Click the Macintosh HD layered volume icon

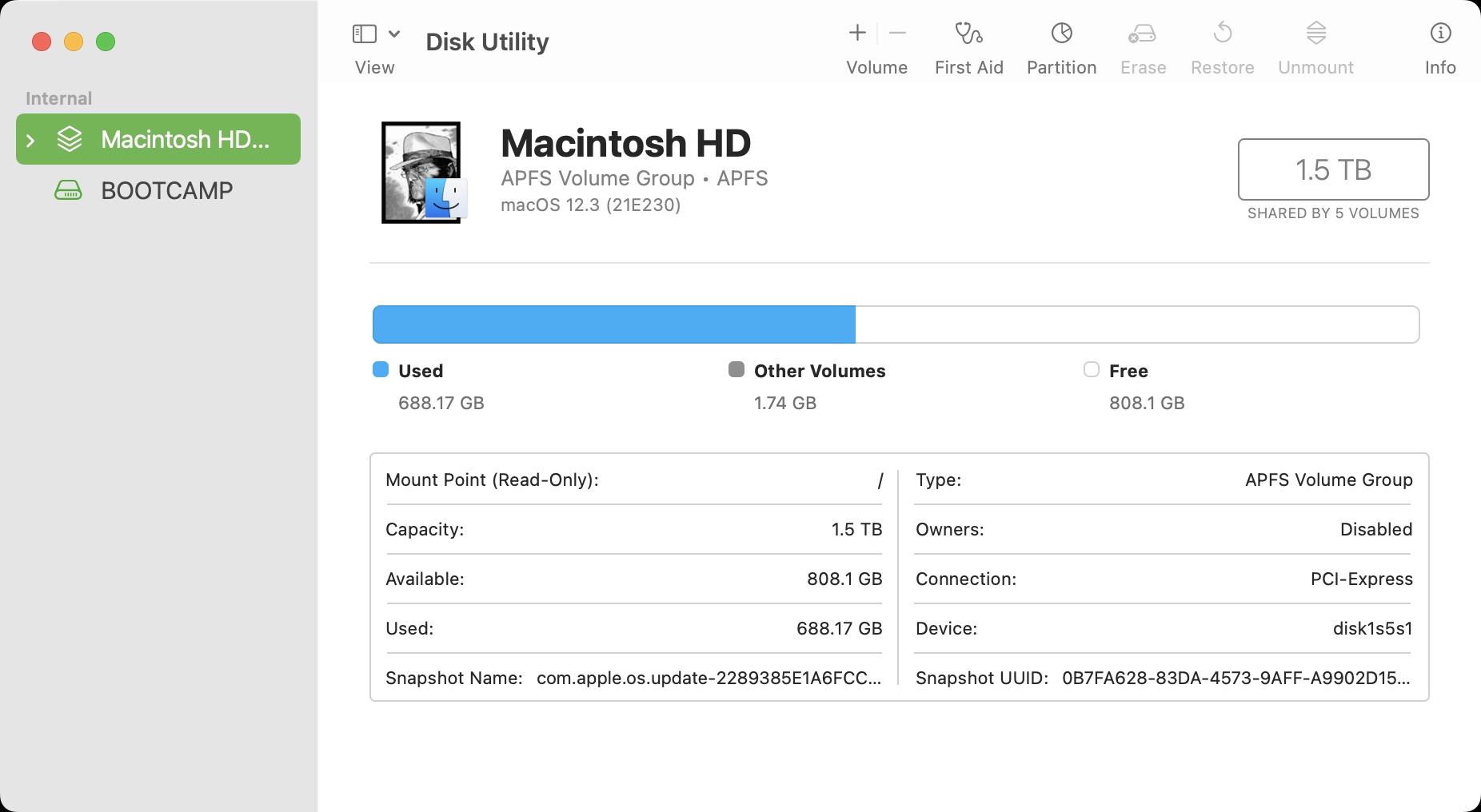coord(70,139)
